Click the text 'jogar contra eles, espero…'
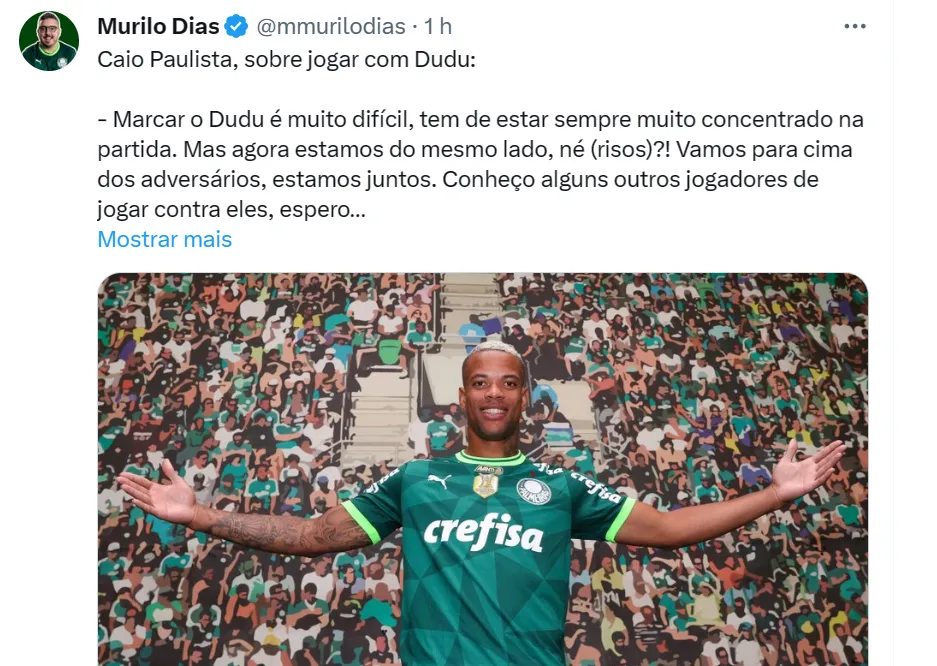This screenshot has height=666, width=937. click(x=231, y=209)
